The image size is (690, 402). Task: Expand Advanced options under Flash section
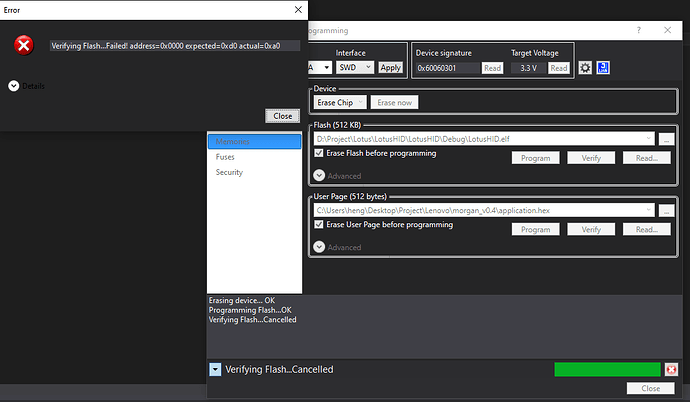(320, 175)
